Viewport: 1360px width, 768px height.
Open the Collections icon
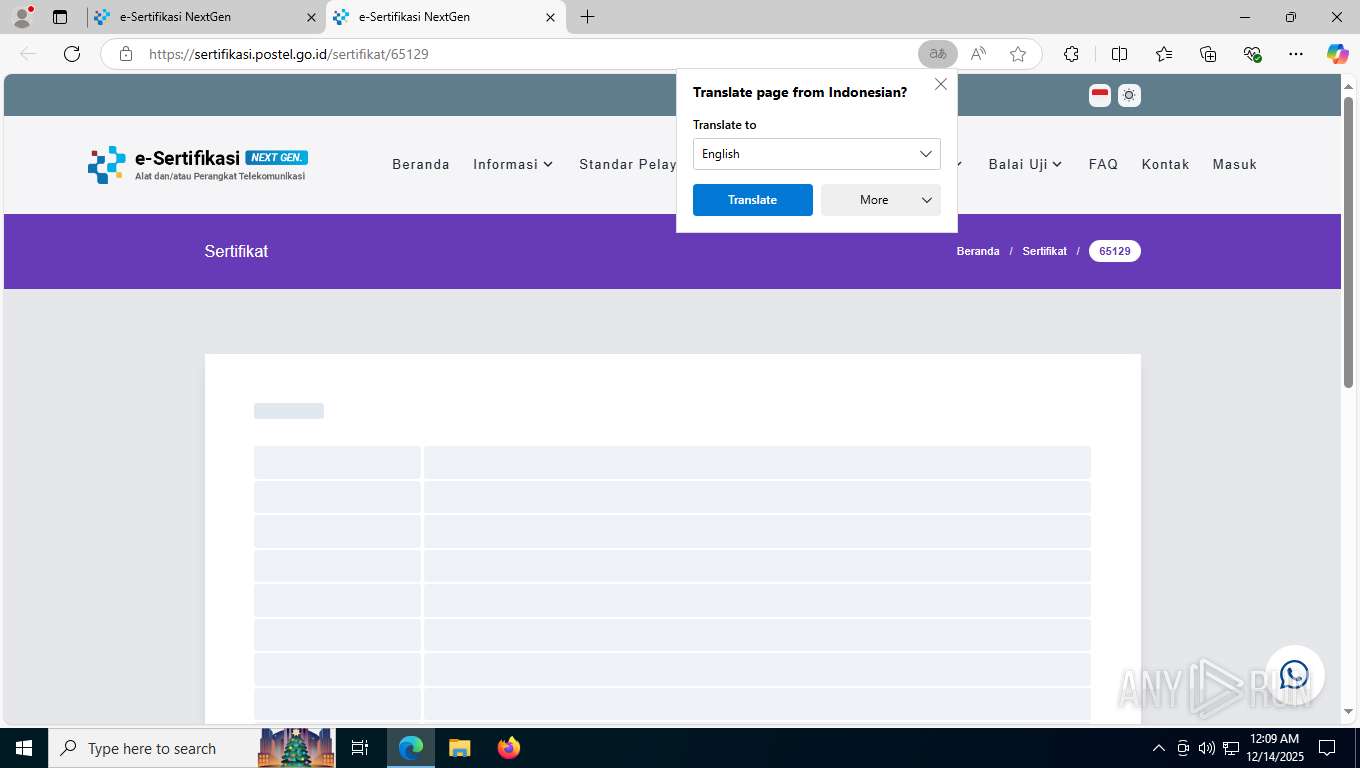[1208, 54]
